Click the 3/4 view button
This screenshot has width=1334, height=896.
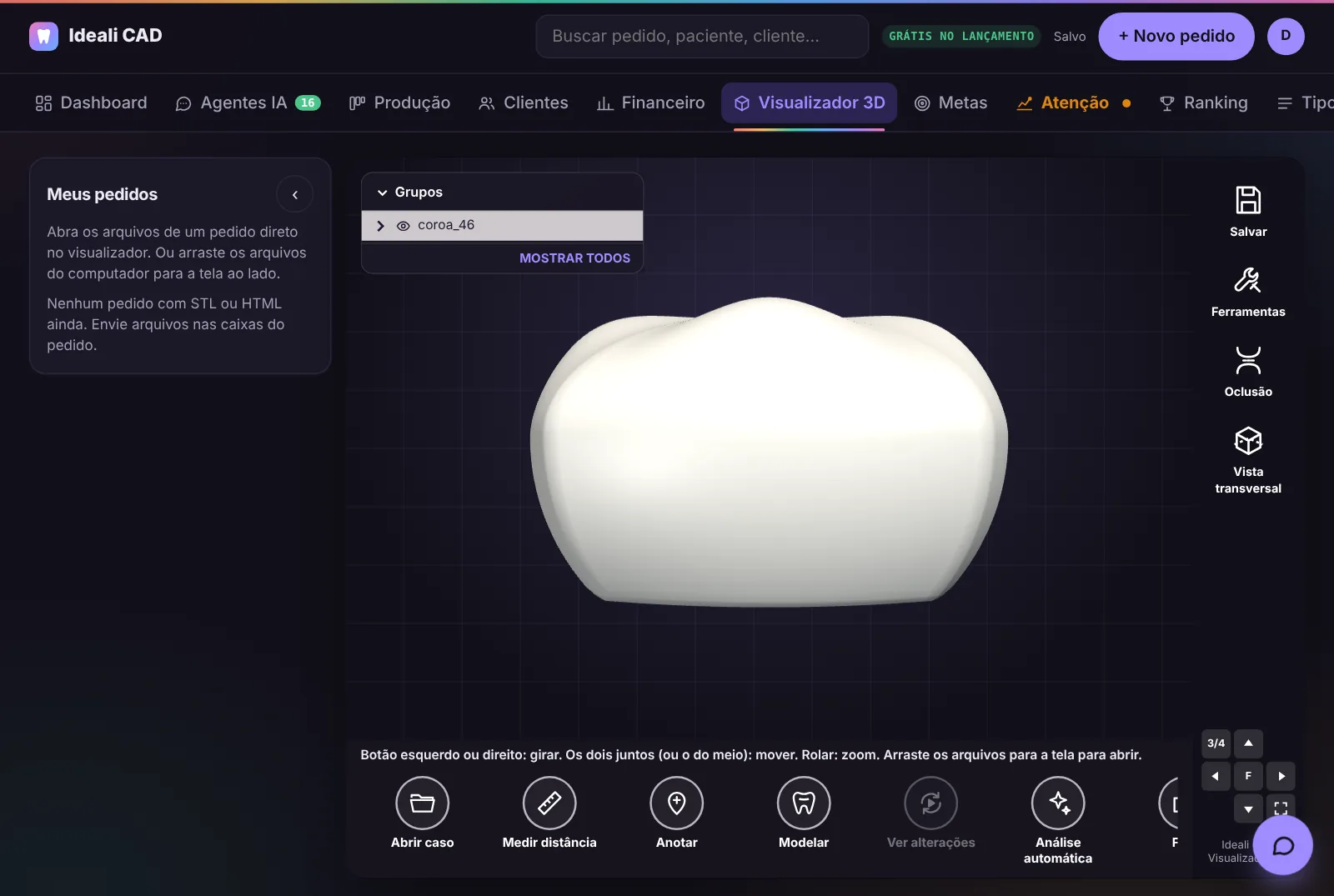(1216, 743)
